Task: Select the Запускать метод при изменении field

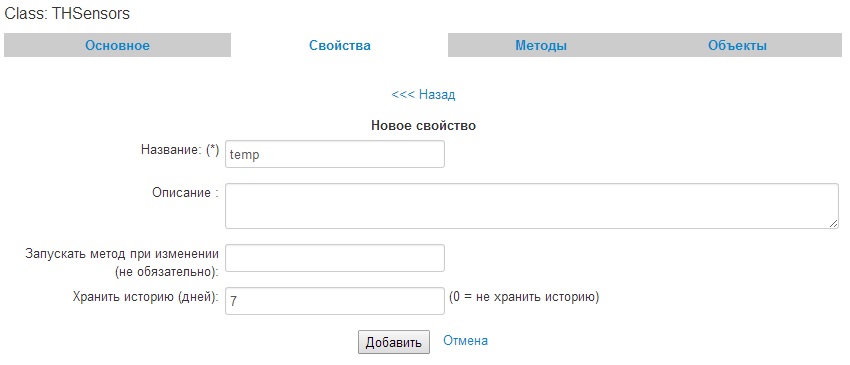Action: click(335, 258)
